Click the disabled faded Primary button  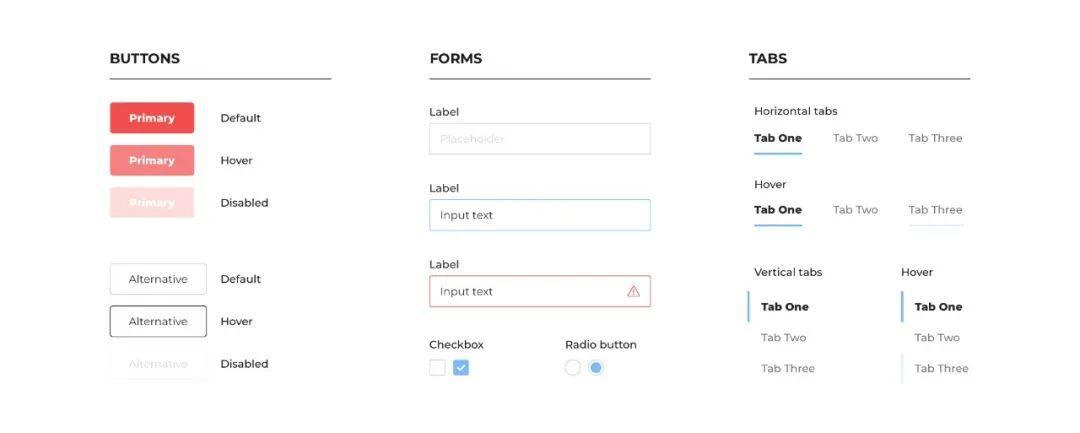pyautogui.click(x=152, y=203)
